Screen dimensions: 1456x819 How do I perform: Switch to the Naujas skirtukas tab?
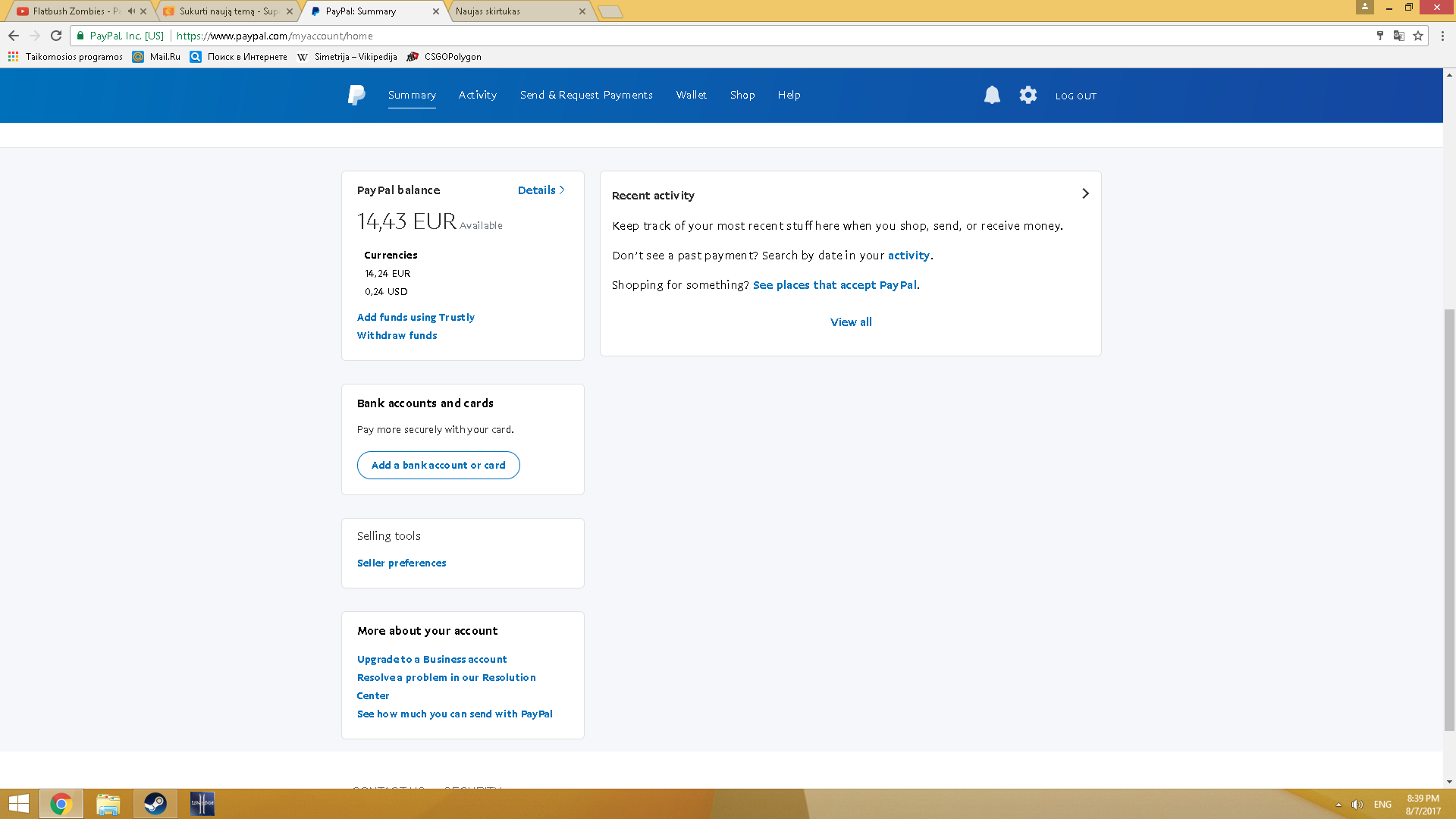[520, 11]
